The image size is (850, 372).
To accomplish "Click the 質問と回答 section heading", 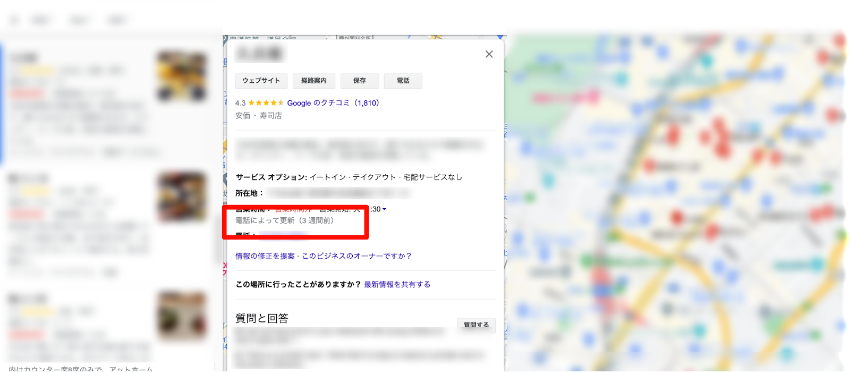I will pos(262,318).
